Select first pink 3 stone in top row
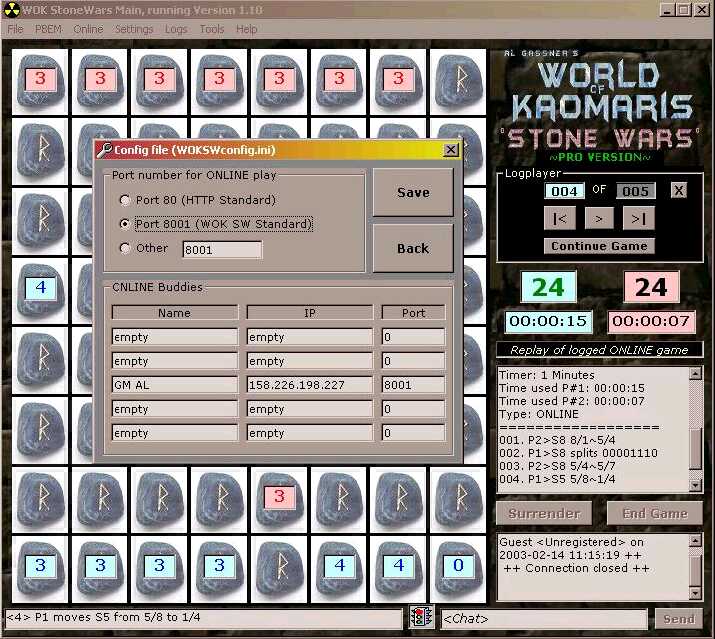The width and height of the screenshot is (715, 639). pyautogui.click(x=40, y=82)
